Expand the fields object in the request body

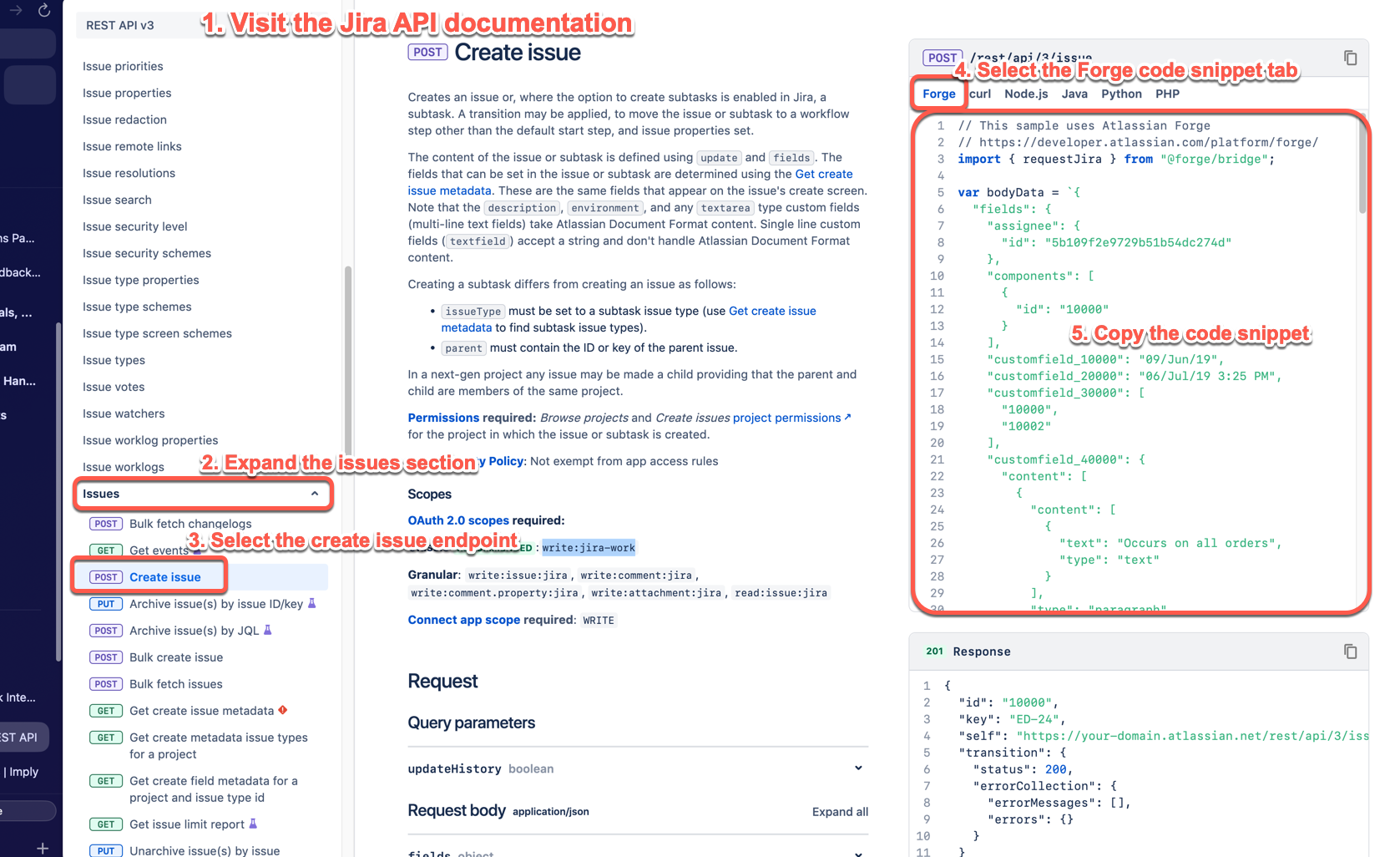(x=858, y=853)
